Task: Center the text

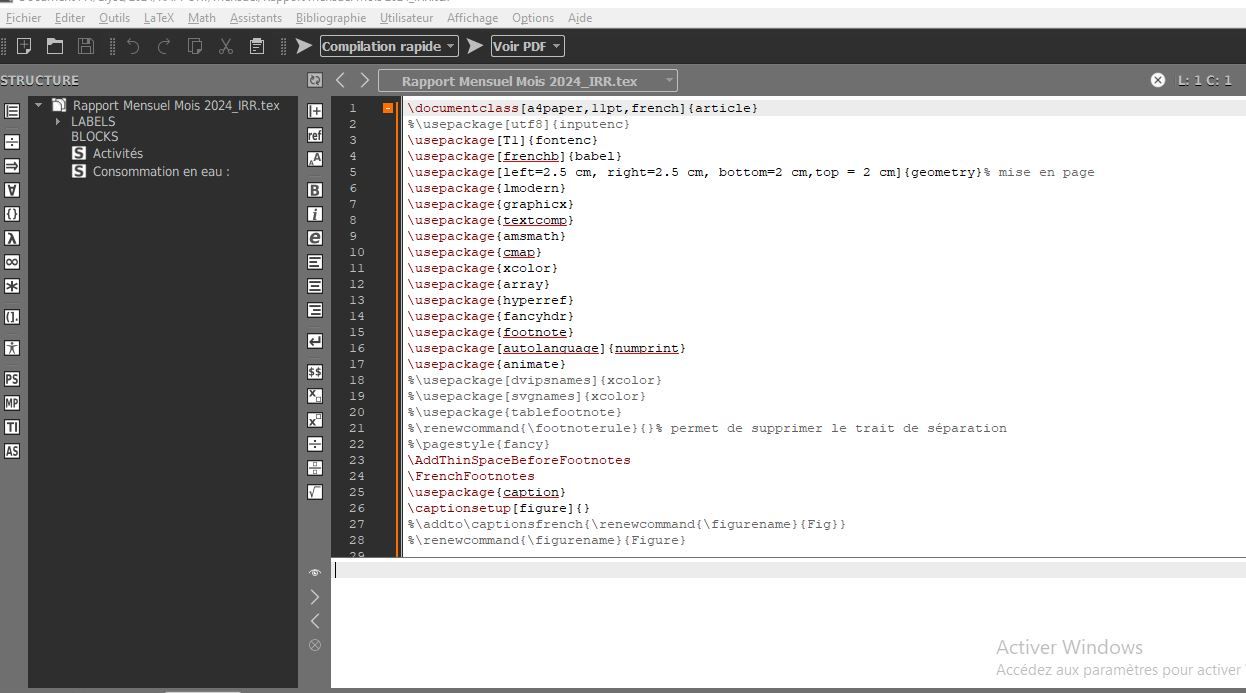Action: coord(315,286)
